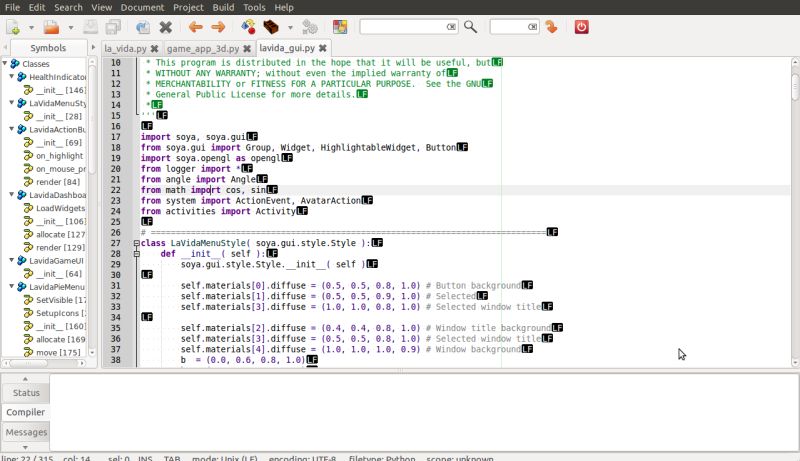Switch to the Messages tab in bottom panel

pyautogui.click(x=26, y=432)
